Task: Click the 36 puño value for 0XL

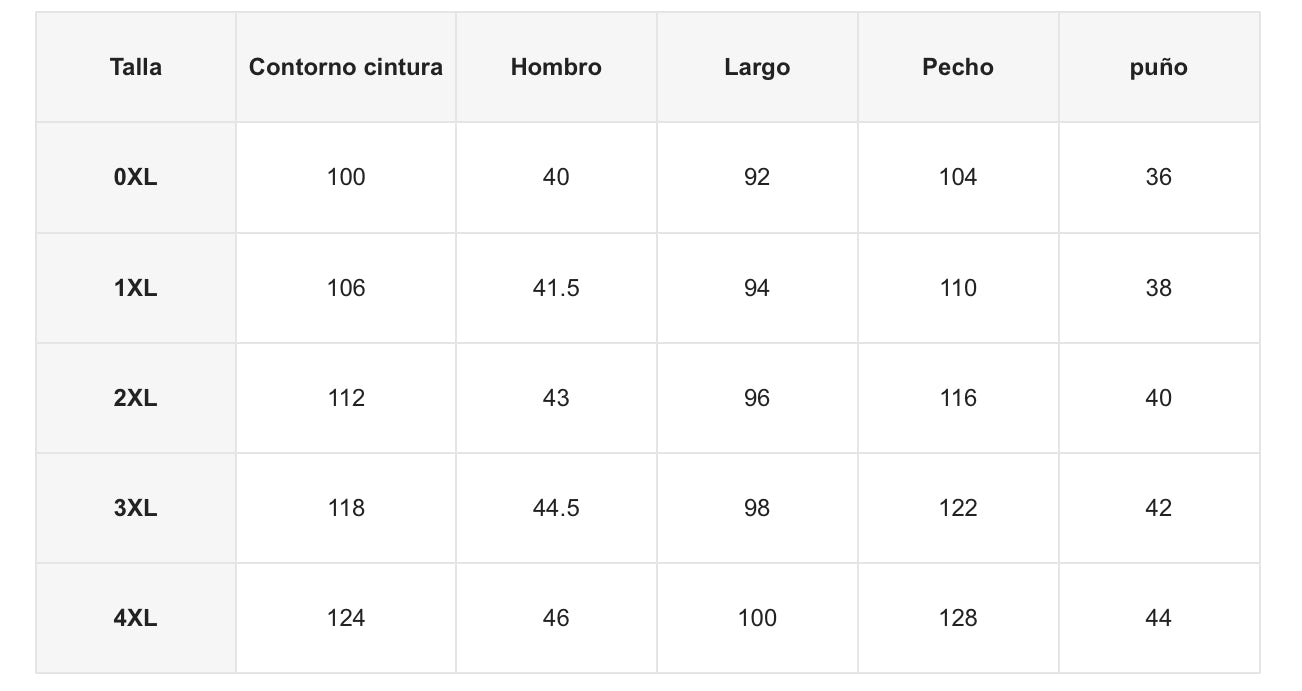Action: pos(1158,177)
